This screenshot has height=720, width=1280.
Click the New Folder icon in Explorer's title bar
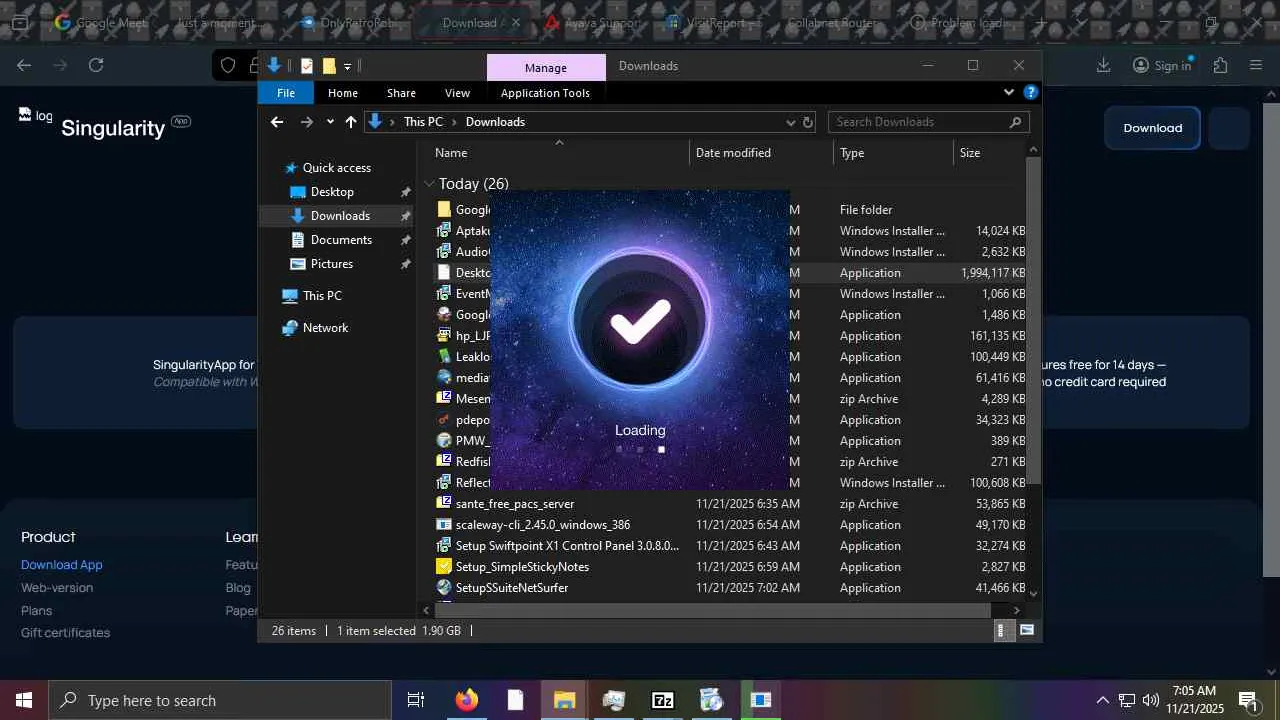coord(329,66)
